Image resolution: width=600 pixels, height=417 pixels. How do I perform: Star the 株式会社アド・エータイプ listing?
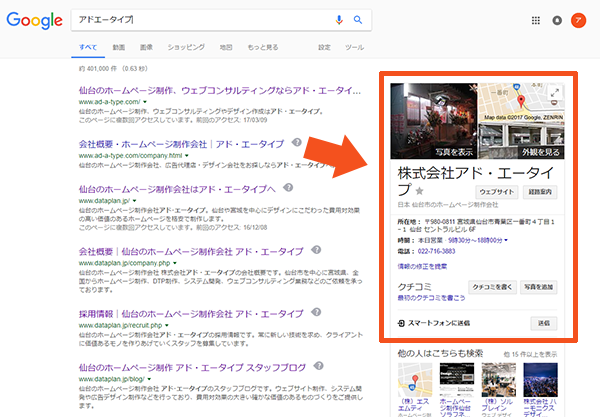point(419,191)
